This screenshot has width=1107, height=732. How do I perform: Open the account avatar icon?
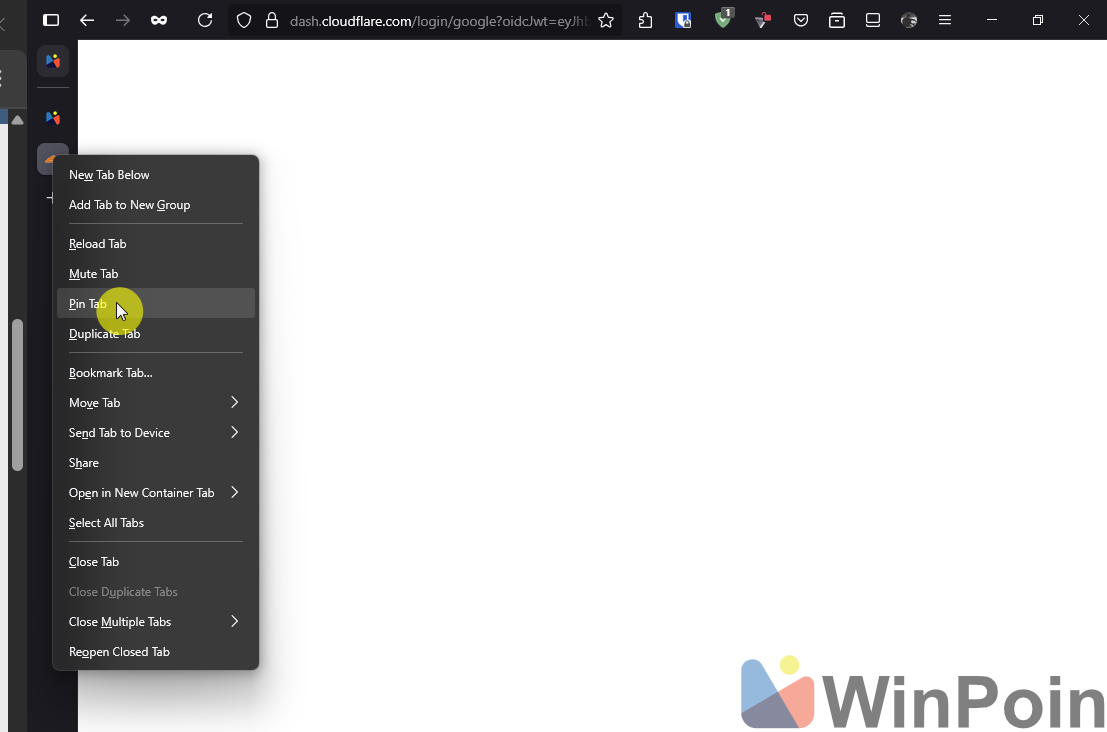coord(909,20)
